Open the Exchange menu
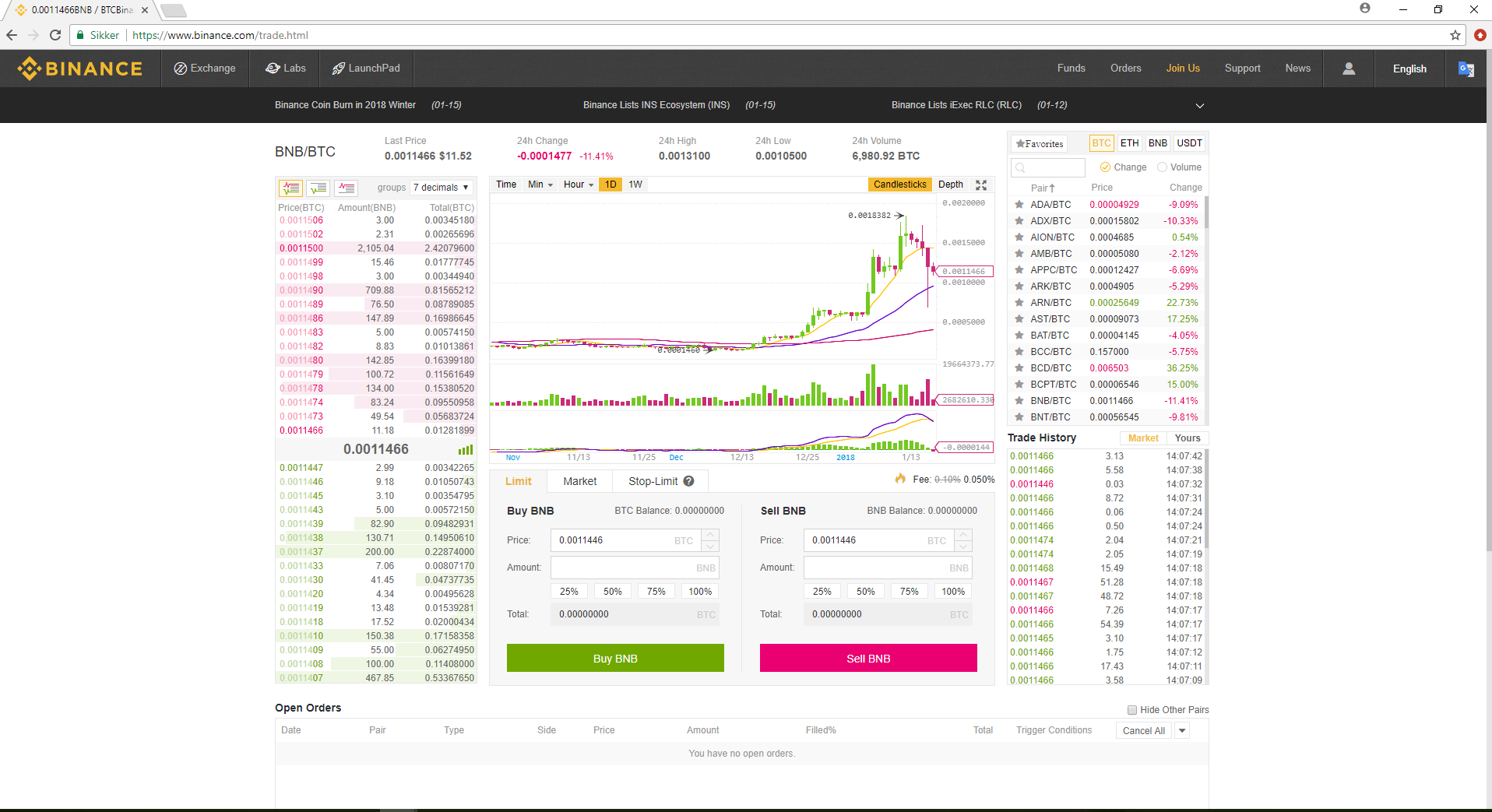Screen dimensions: 1492x812 (205, 69)
